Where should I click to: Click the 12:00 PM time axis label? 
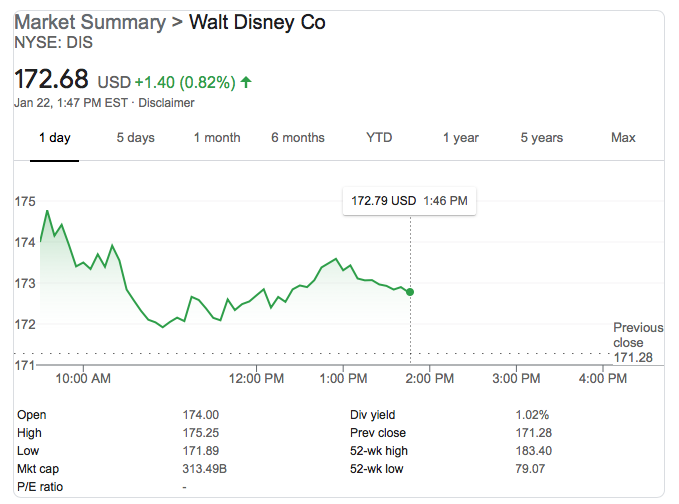pos(257,379)
